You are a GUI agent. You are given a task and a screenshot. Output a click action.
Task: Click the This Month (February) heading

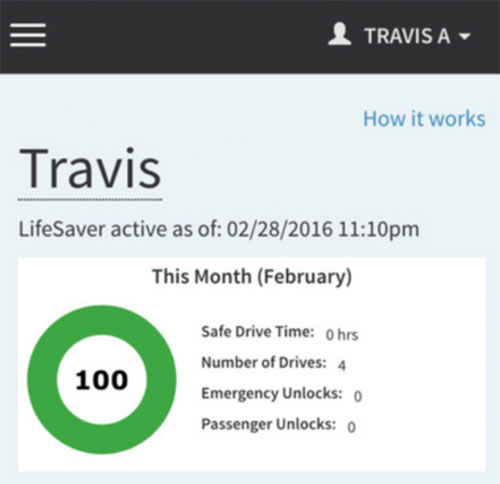(x=252, y=277)
